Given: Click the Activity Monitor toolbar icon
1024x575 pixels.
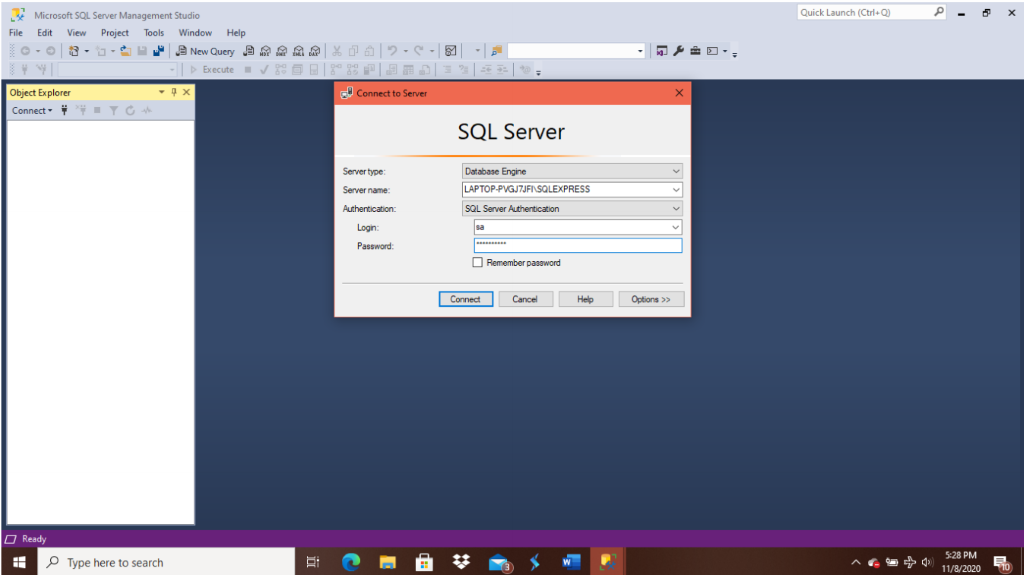Looking at the screenshot, I should pos(451,51).
